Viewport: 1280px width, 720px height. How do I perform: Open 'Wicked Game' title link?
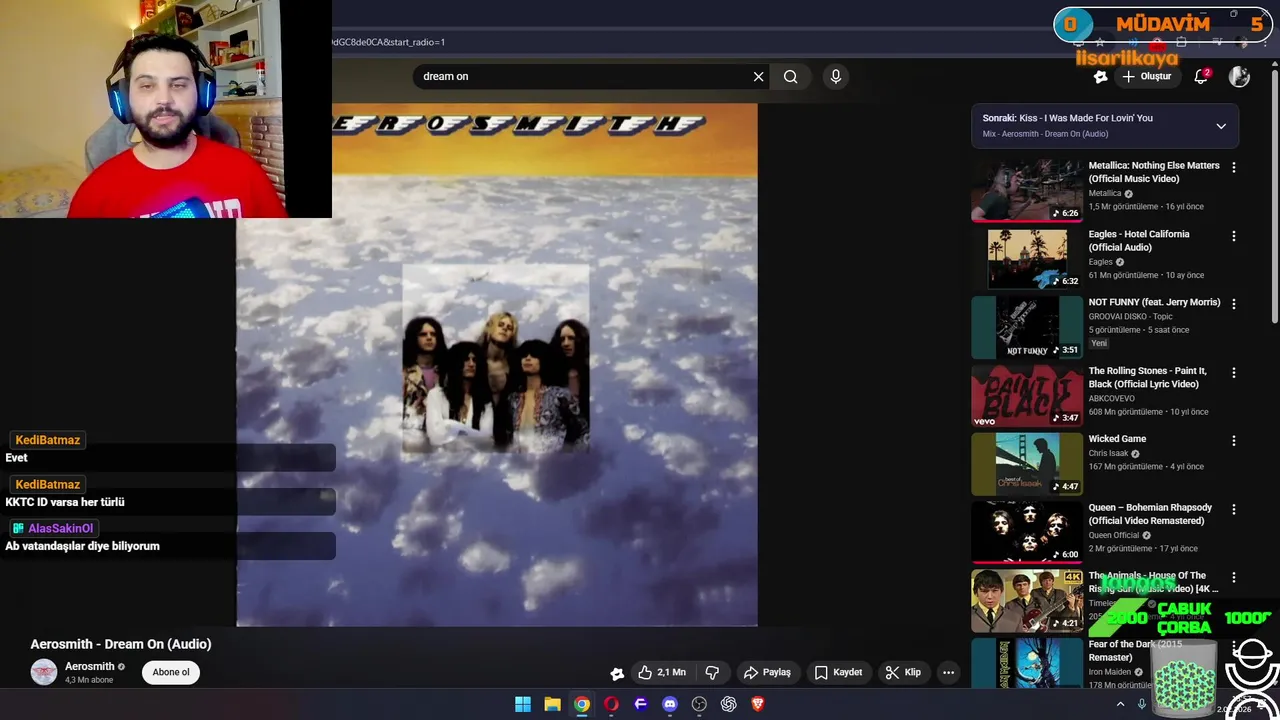[x=1117, y=439]
